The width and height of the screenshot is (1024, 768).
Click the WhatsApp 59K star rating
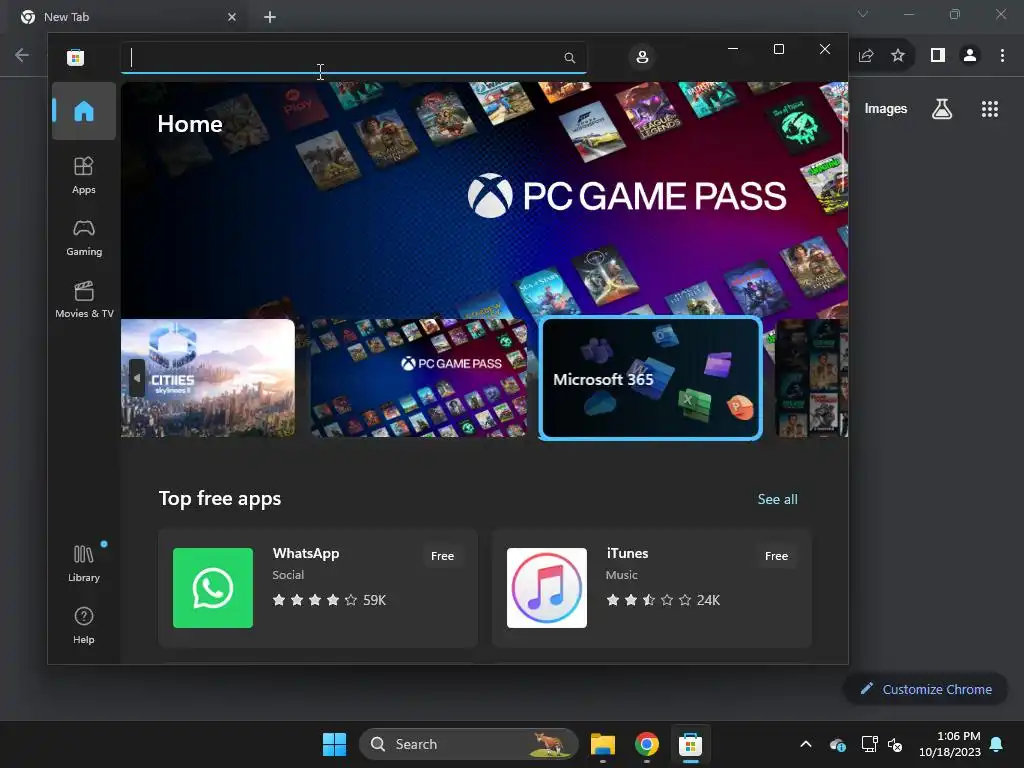point(329,600)
